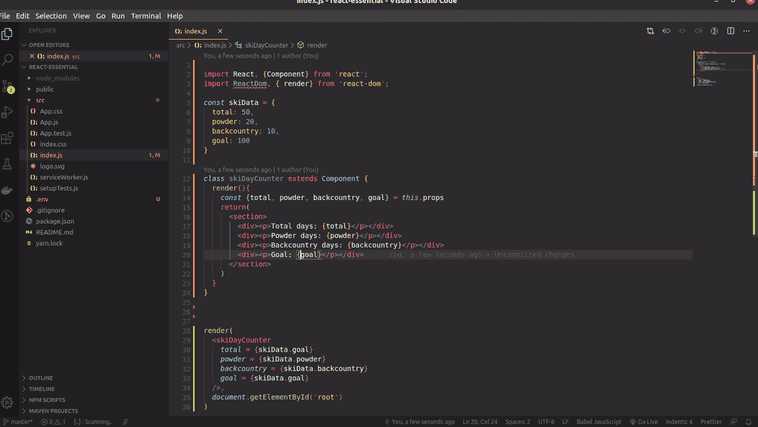Open the Run menu
The image size is (758, 427).
point(118,16)
